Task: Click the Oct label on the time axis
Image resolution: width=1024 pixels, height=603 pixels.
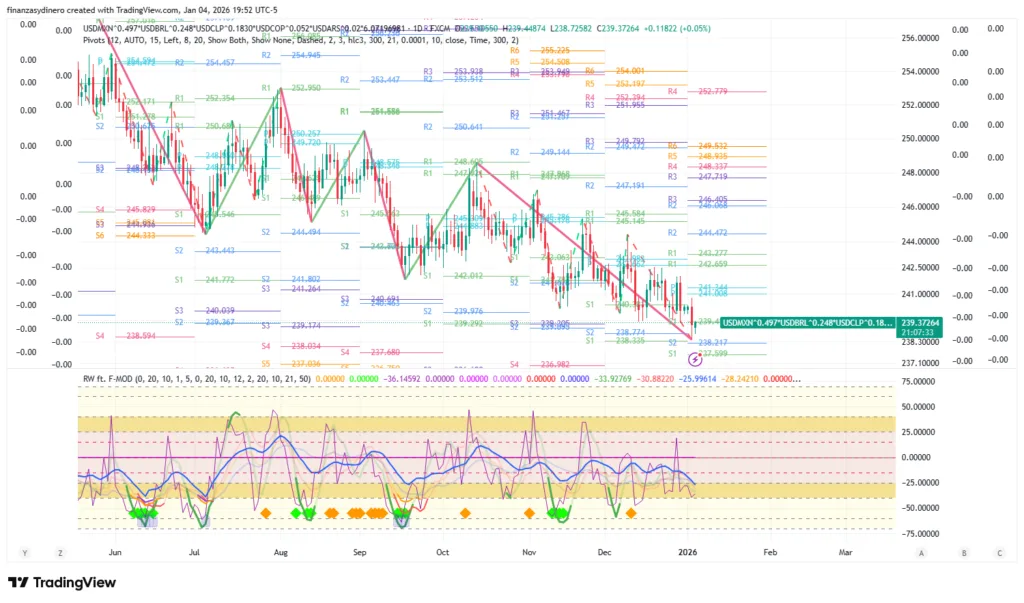Action: pyautogui.click(x=441, y=552)
